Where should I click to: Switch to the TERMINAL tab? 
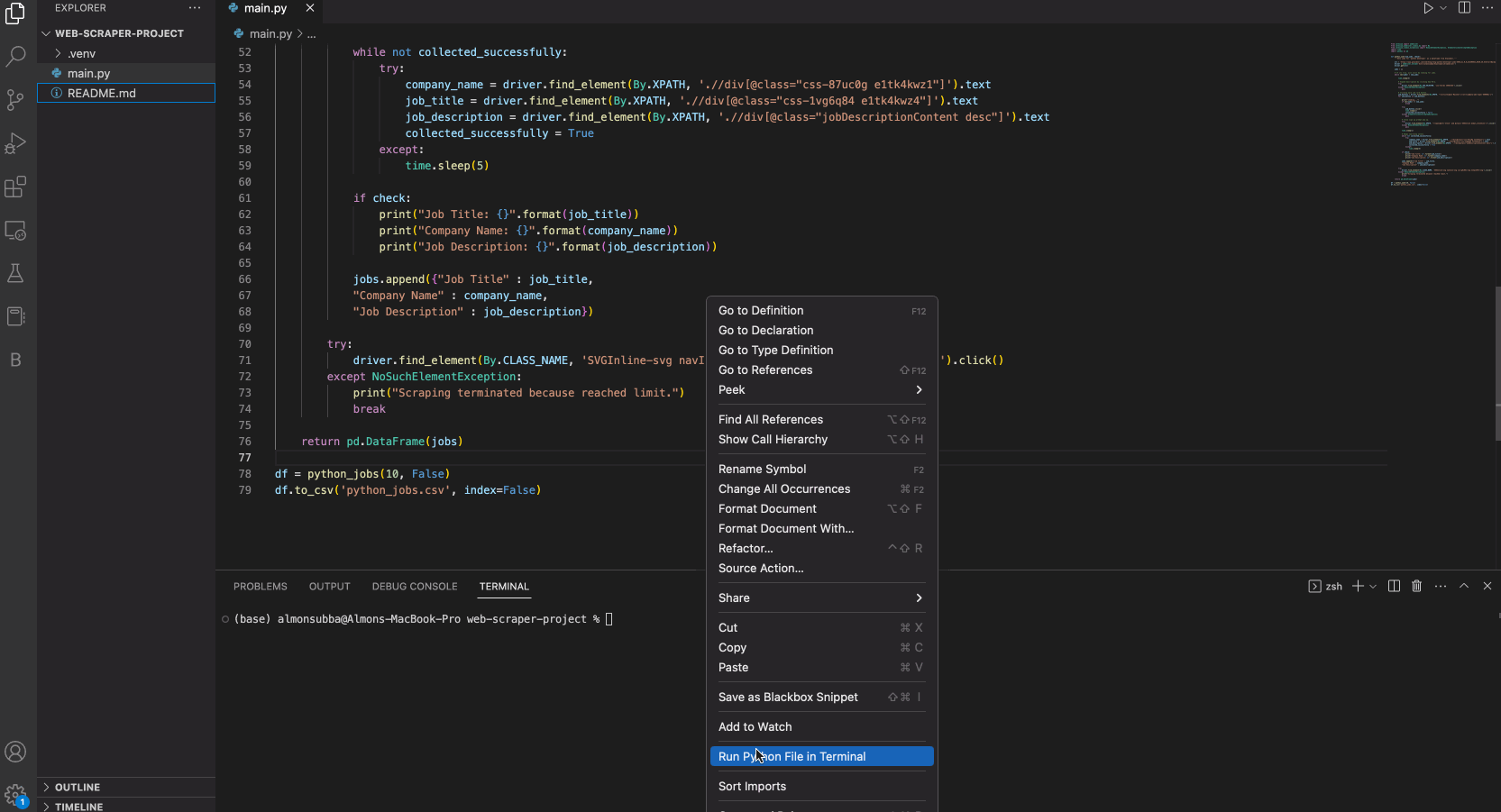tap(504, 587)
